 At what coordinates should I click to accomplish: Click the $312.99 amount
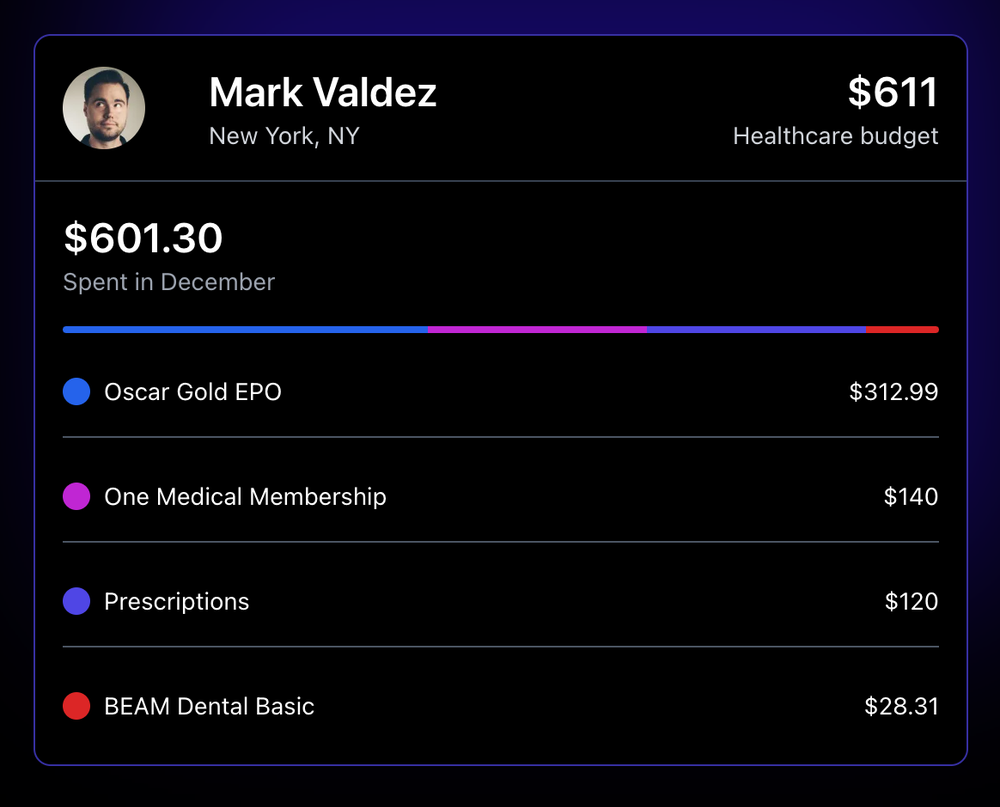pos(893,392)
